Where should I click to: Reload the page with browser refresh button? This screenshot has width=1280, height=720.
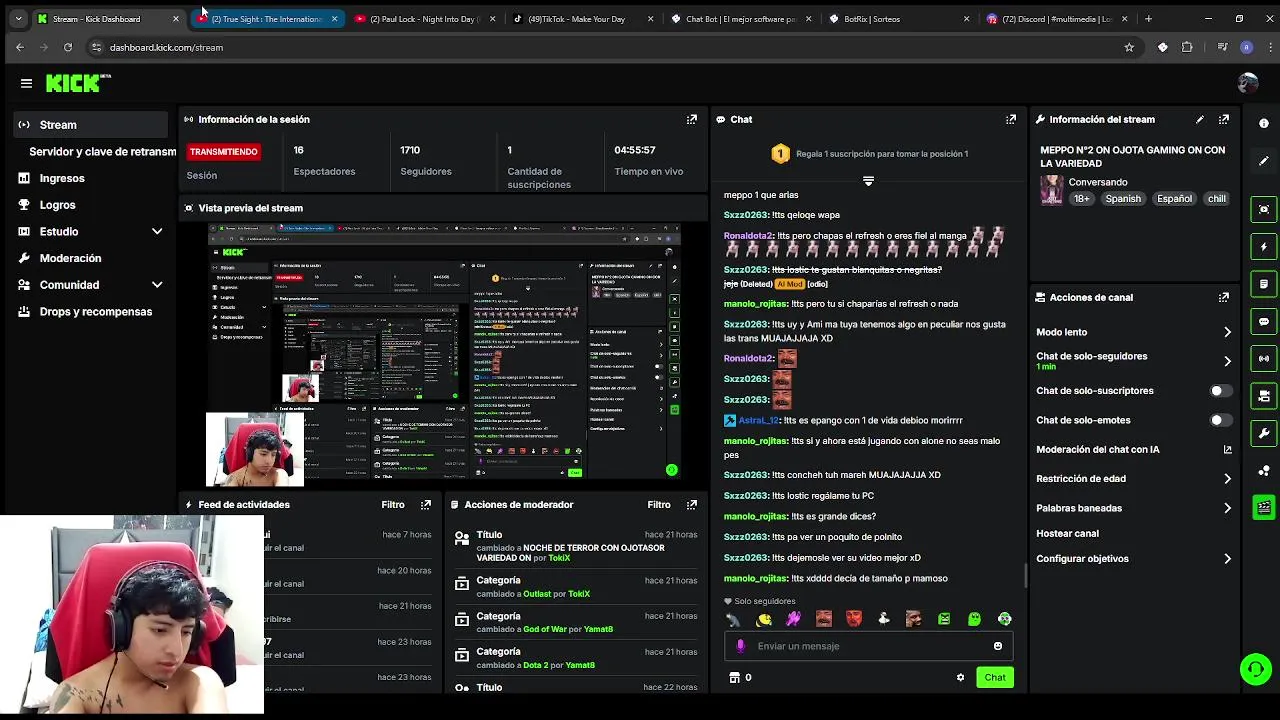67,47
